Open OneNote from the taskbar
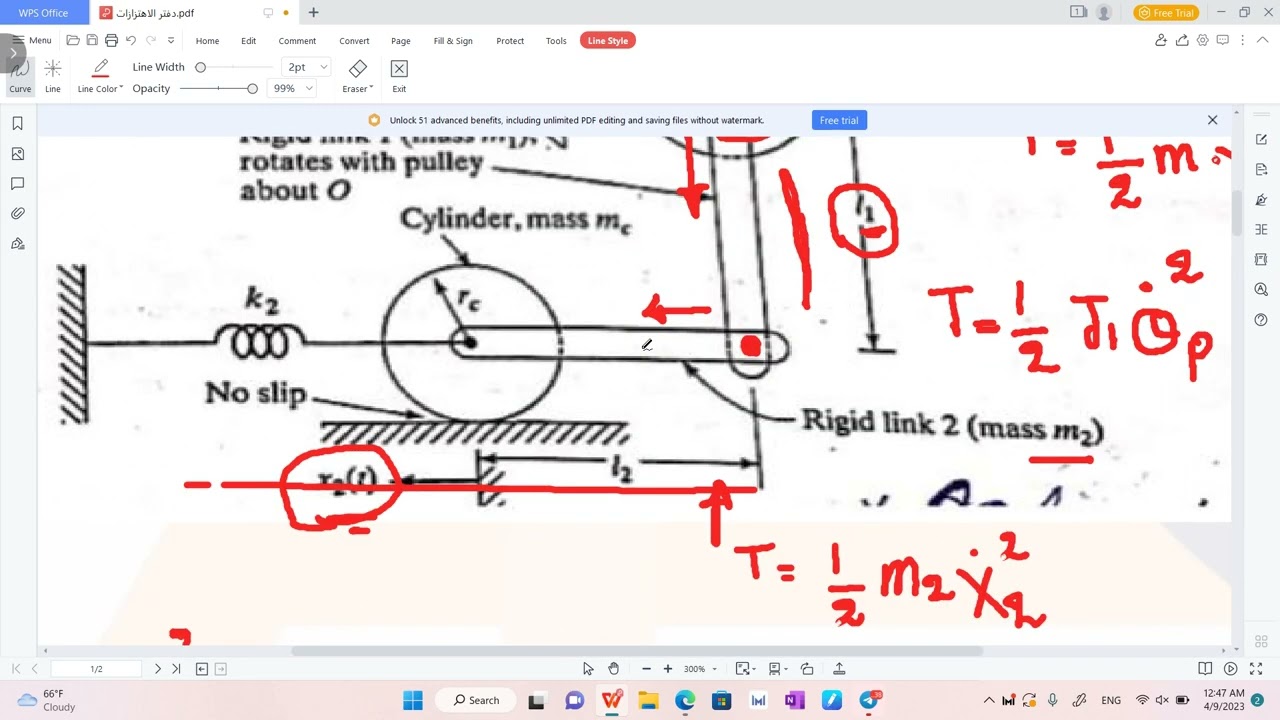This screenshot has height=720, width=1280. pos(795,700)
